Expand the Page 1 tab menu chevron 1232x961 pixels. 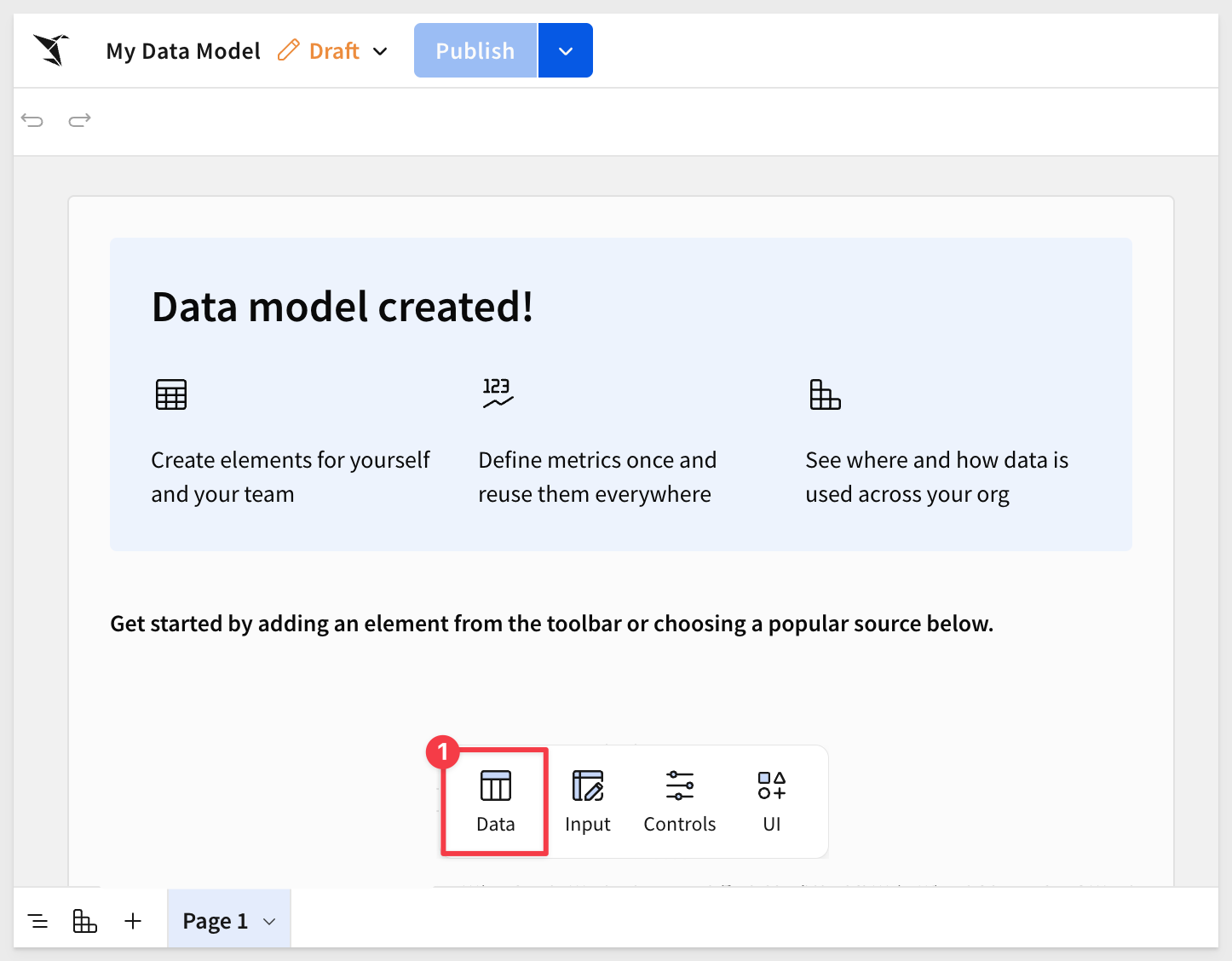point(269,922)
